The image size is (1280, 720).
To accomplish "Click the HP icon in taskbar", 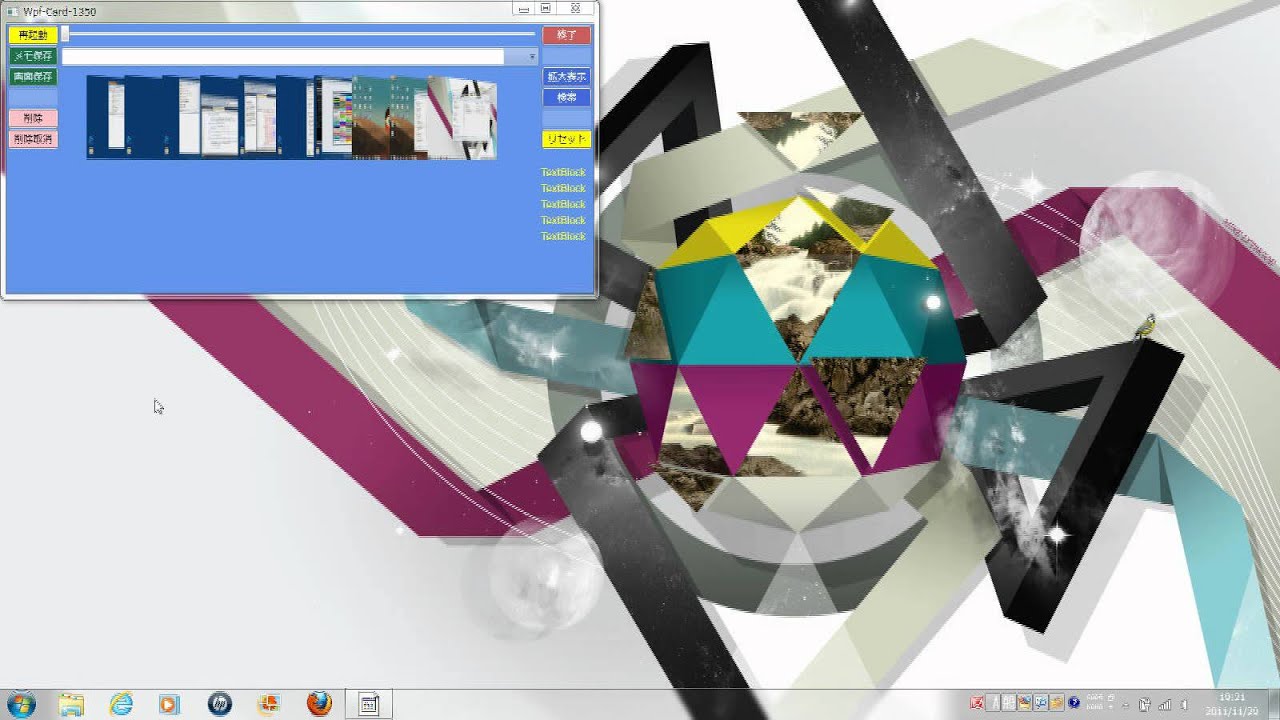I will click(x=220, y=704).
